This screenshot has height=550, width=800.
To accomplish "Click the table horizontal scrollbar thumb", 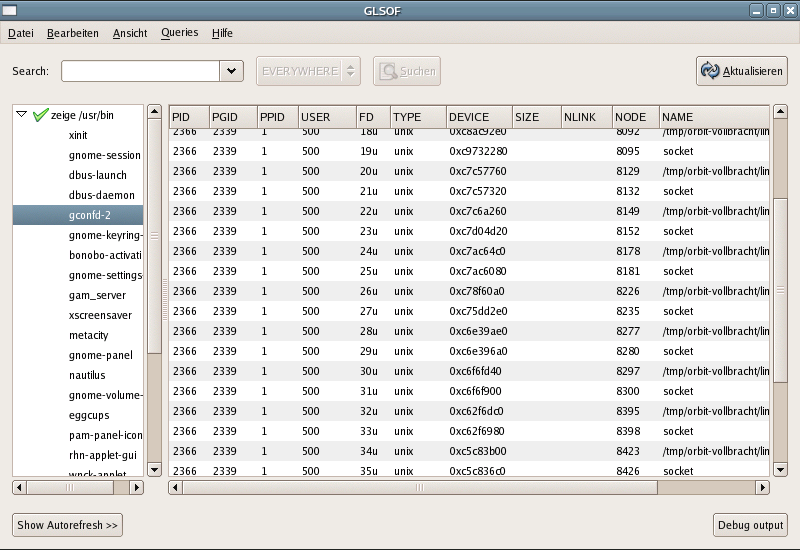I will point(420,487).
